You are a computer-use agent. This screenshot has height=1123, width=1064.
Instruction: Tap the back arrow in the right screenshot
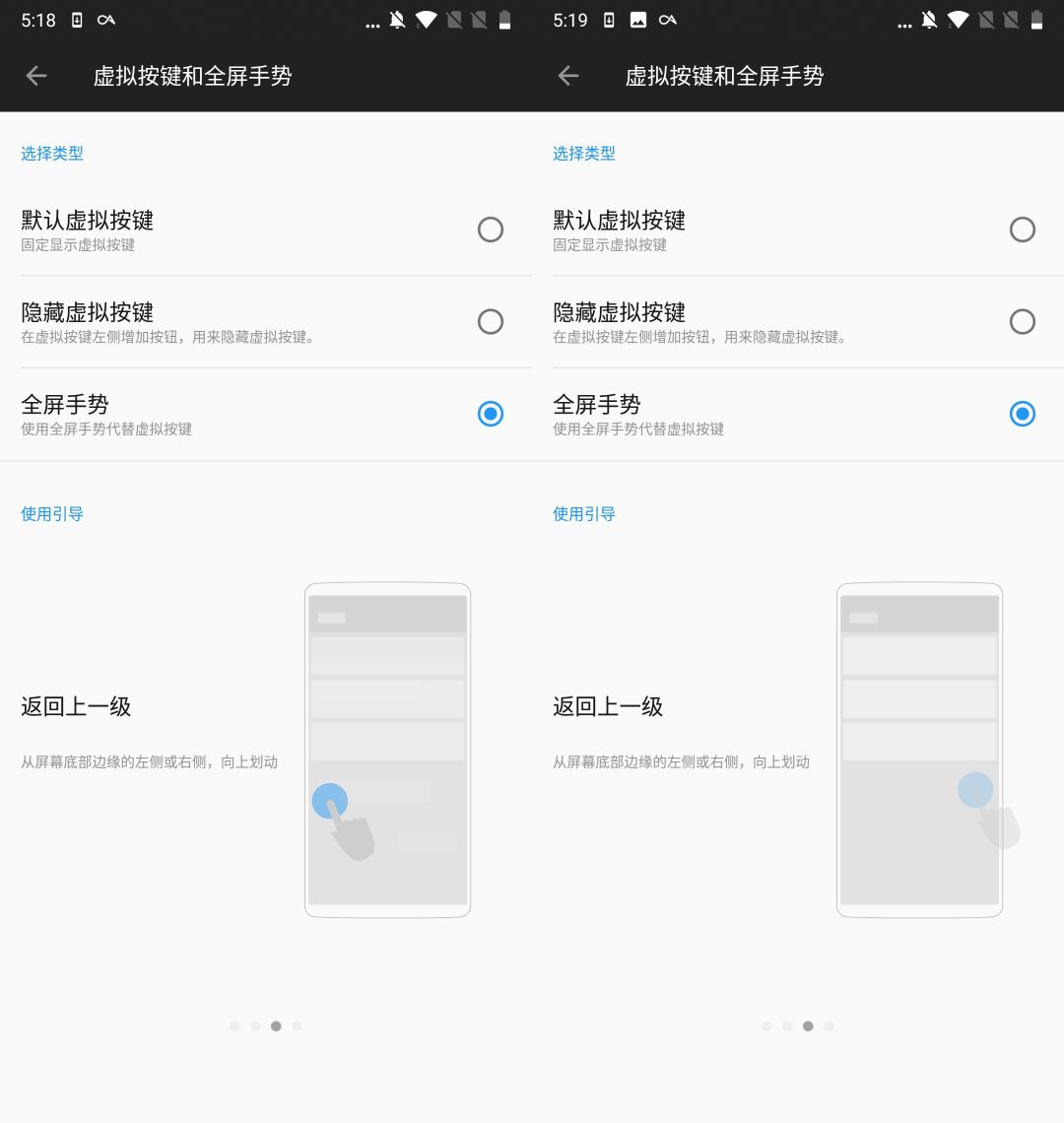568,76
